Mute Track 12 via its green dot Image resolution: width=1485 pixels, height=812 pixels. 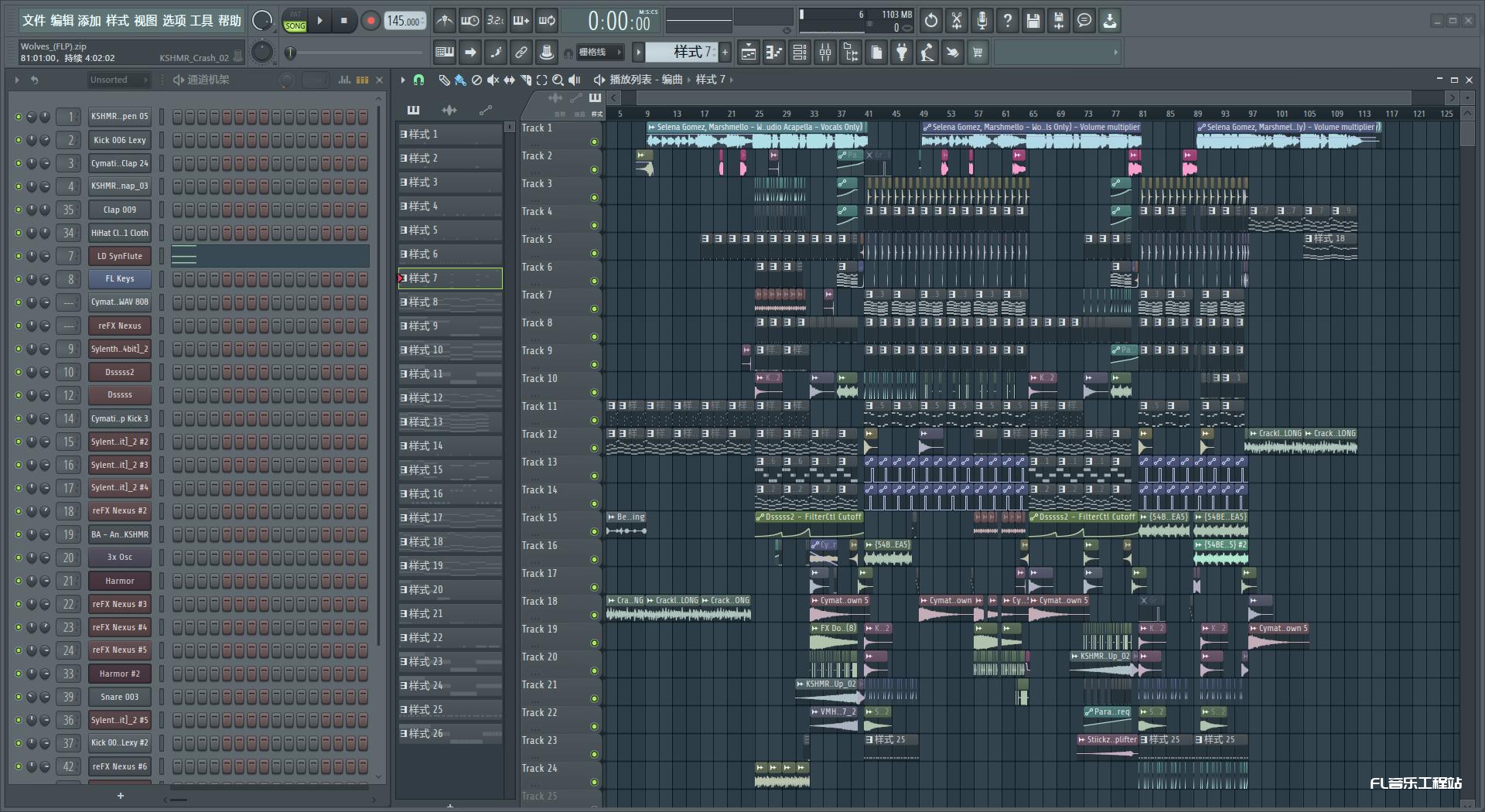coord(594,448)
